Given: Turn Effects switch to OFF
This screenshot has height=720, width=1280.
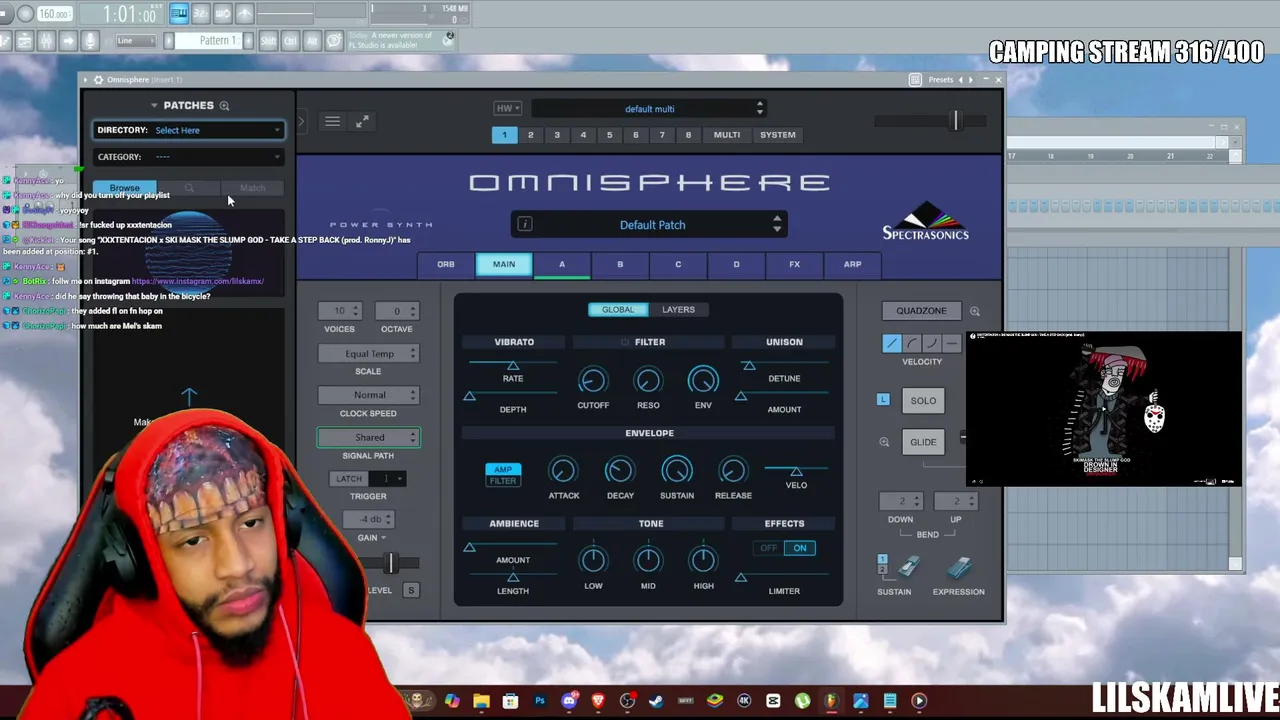Looking at the screenshot, I should click(768, 548).
